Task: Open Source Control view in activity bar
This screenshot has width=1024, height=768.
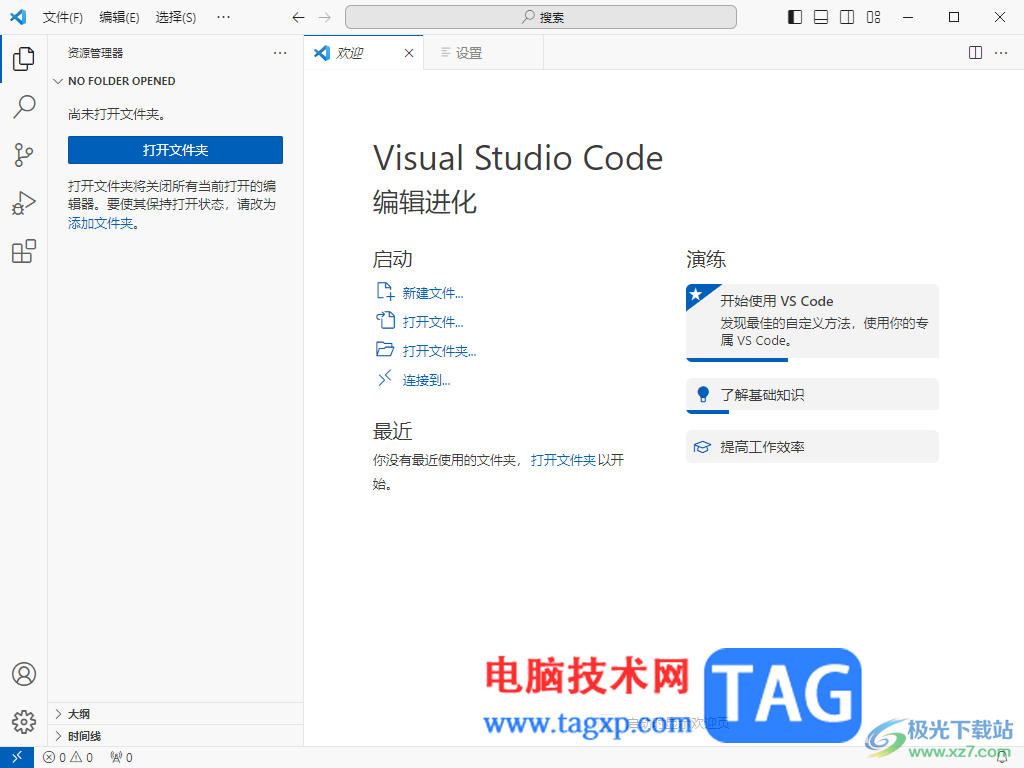Action: click(24, 155)
